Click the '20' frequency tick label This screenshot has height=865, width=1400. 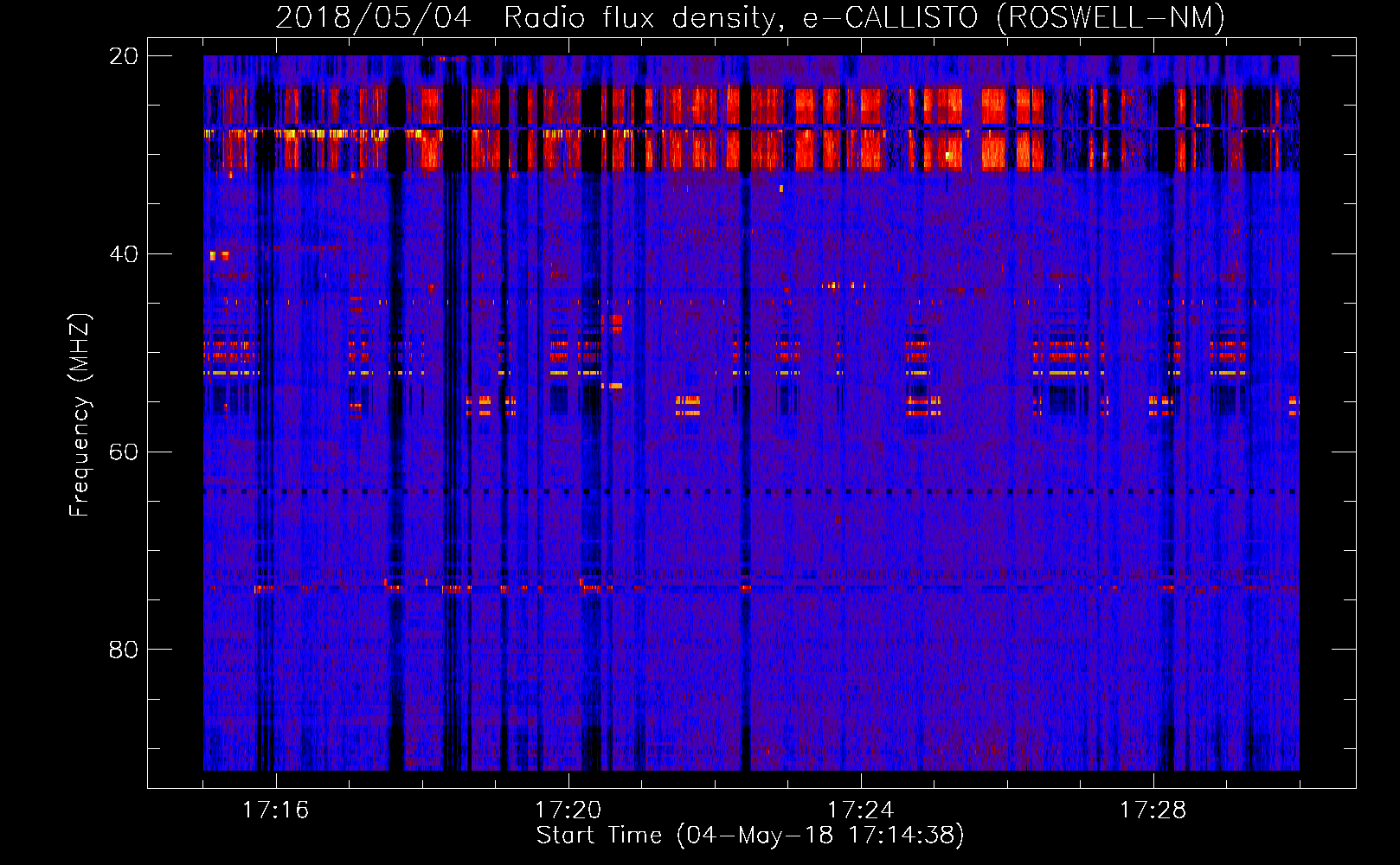pos(123,56)
